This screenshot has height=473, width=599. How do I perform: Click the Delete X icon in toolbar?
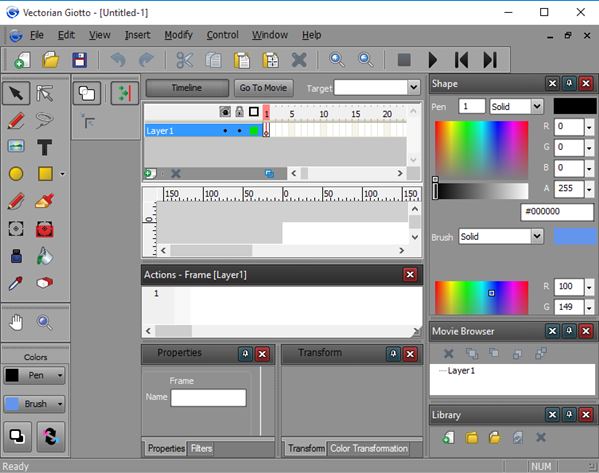tap(299, 60)
